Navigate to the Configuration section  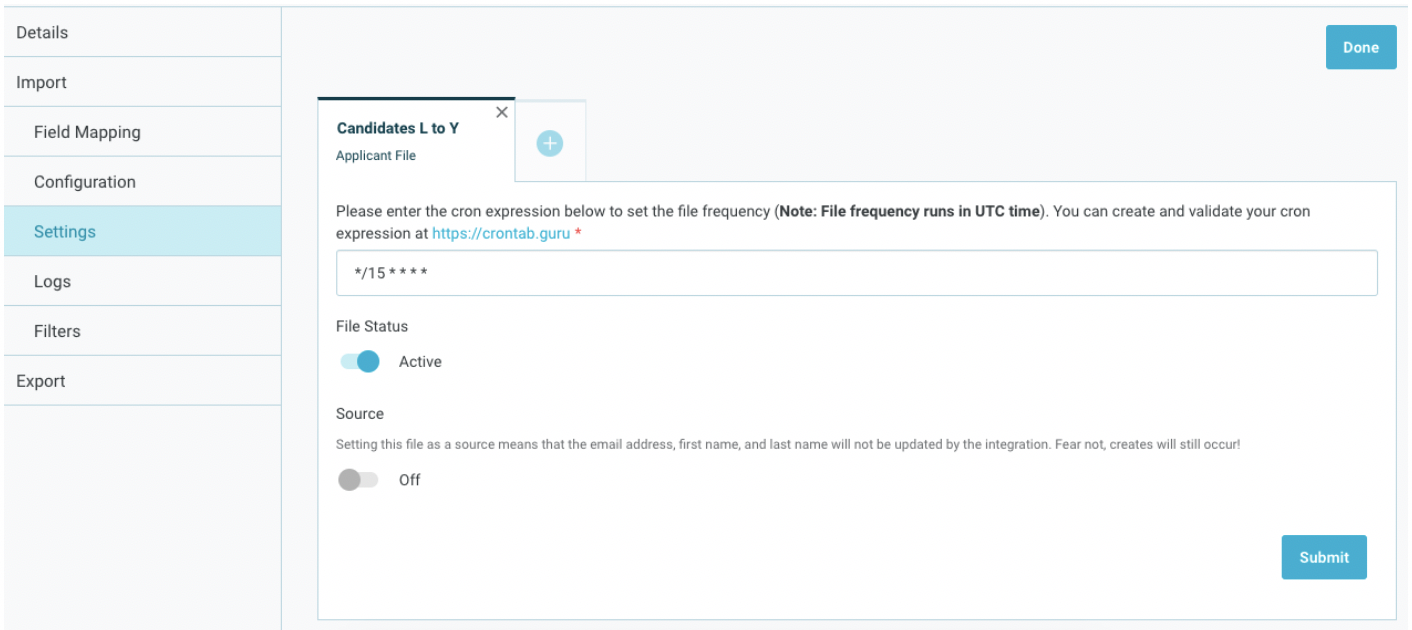(85, 181)
